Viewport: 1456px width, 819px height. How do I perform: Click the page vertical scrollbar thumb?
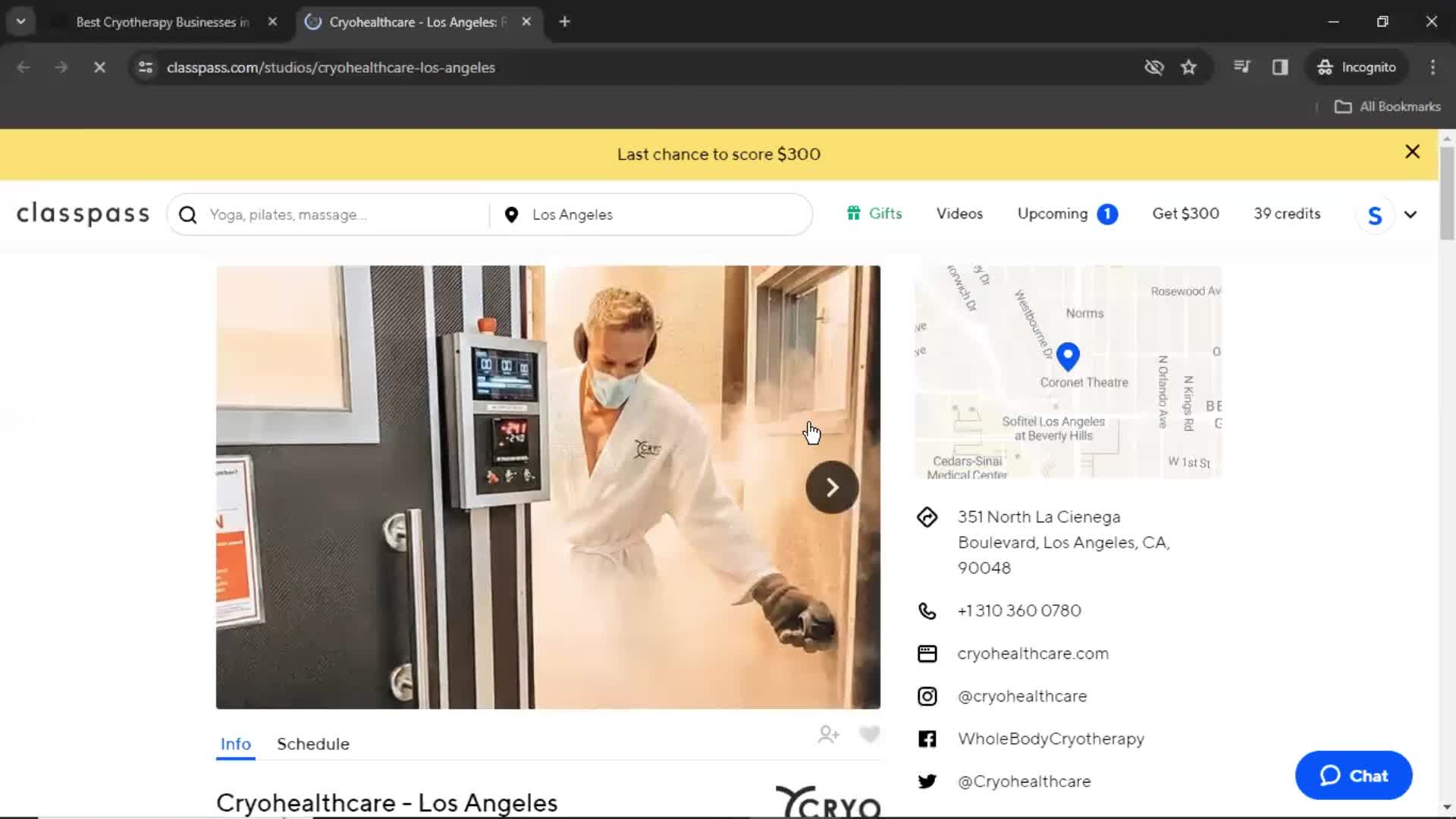1447,193
